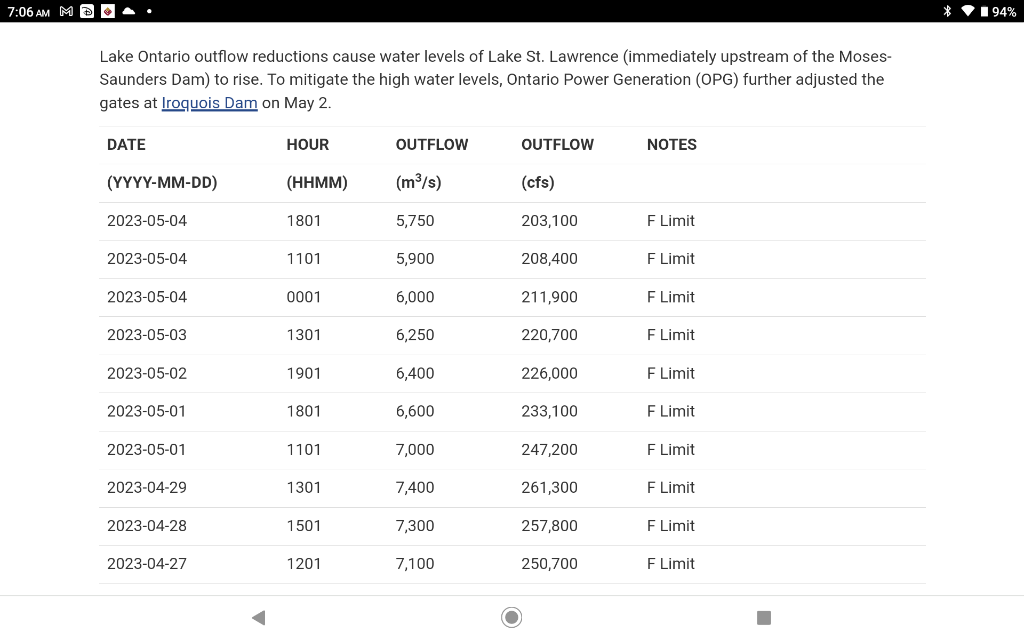1024x640 pixels.
Task: Click the HOUR column header
Action: [307, 144]
